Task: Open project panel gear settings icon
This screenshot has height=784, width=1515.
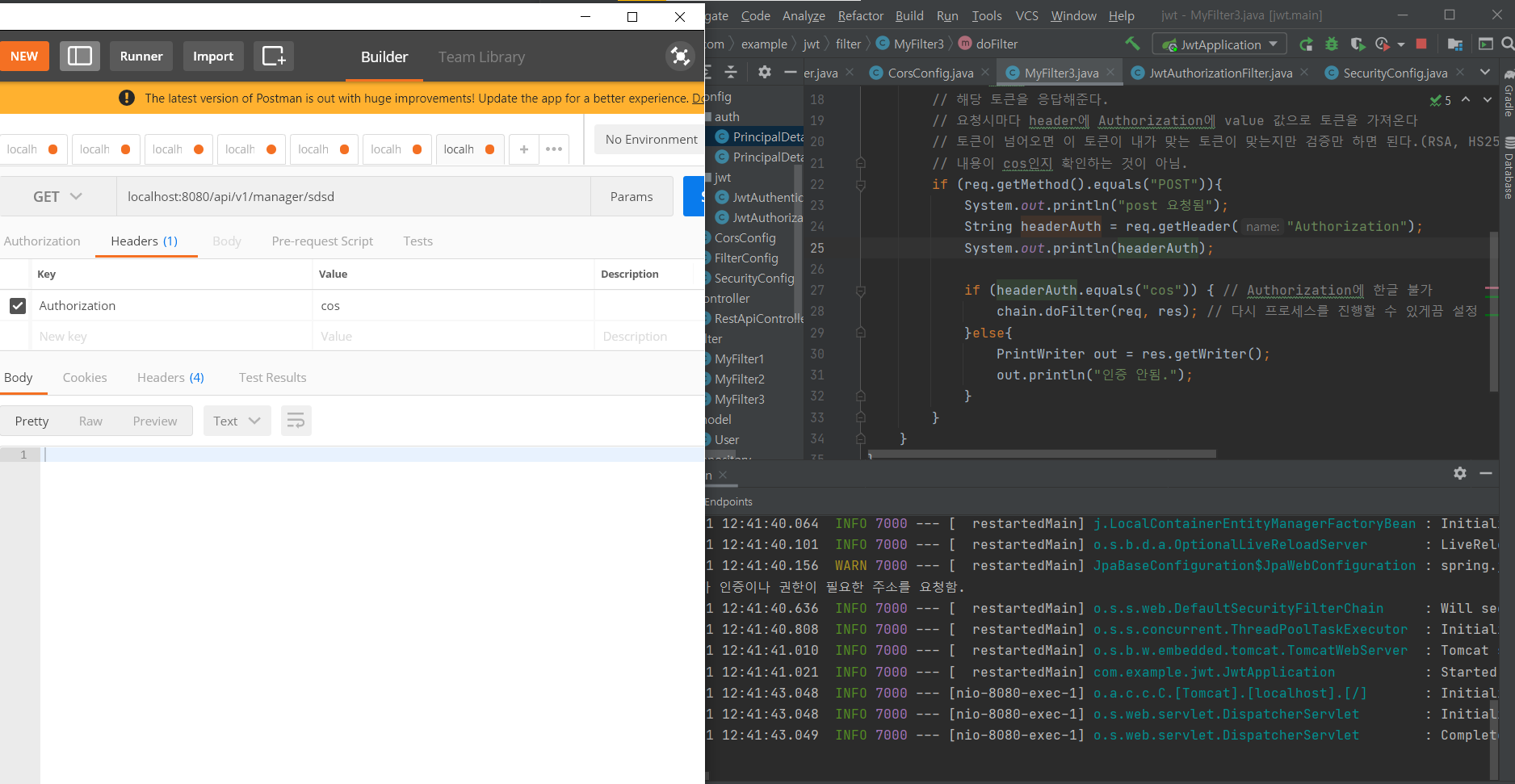Action: [765, 72]
